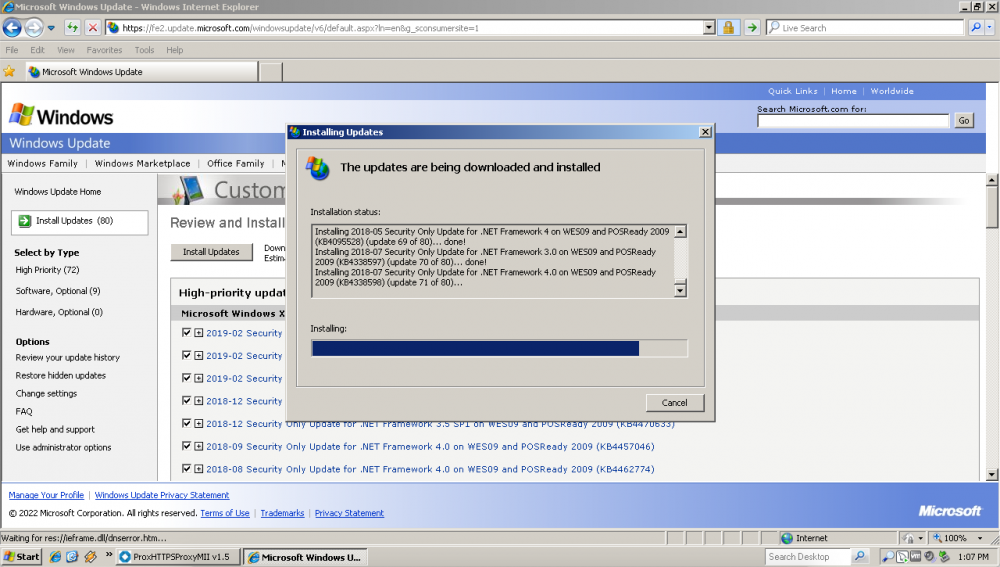The width and height of the screenshot is (1000, 567).
Task: Click the zoom level magnifier in status bar
Action: point(938,538)
